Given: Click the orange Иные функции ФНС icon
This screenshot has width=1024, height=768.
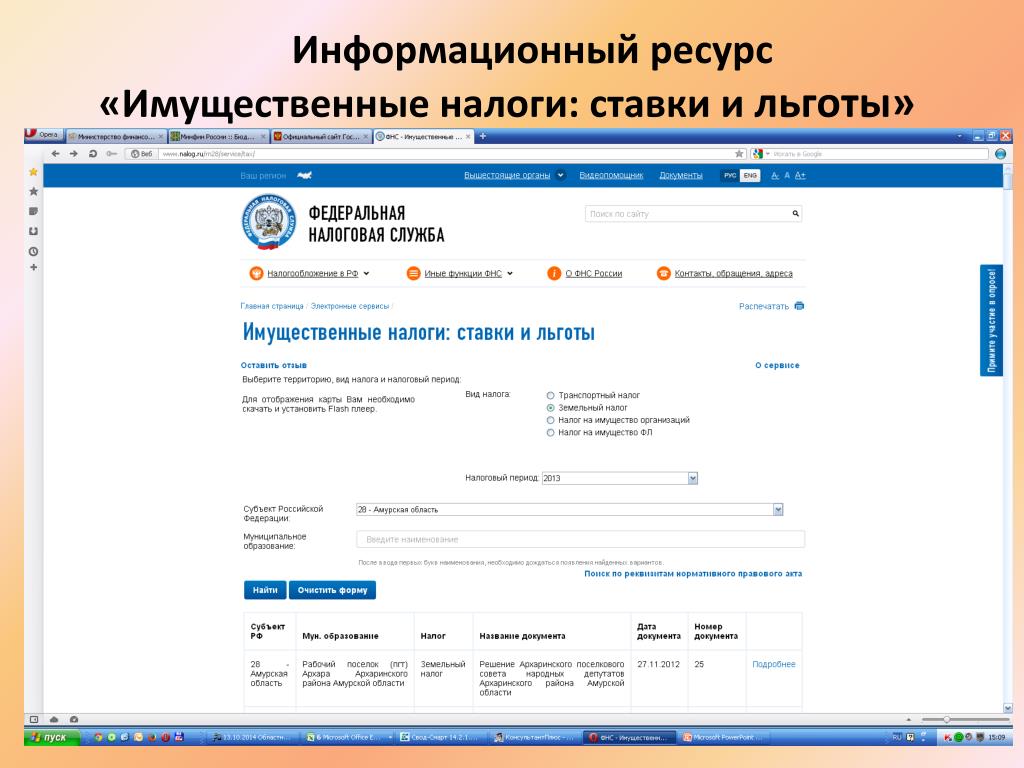Looking at the screenshot, I should [413, 274].
